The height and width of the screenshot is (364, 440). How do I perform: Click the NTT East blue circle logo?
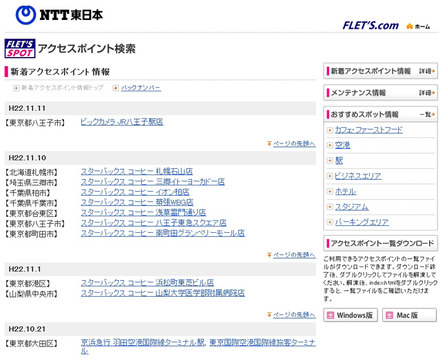pyautogui.click(x=26, y=15)
